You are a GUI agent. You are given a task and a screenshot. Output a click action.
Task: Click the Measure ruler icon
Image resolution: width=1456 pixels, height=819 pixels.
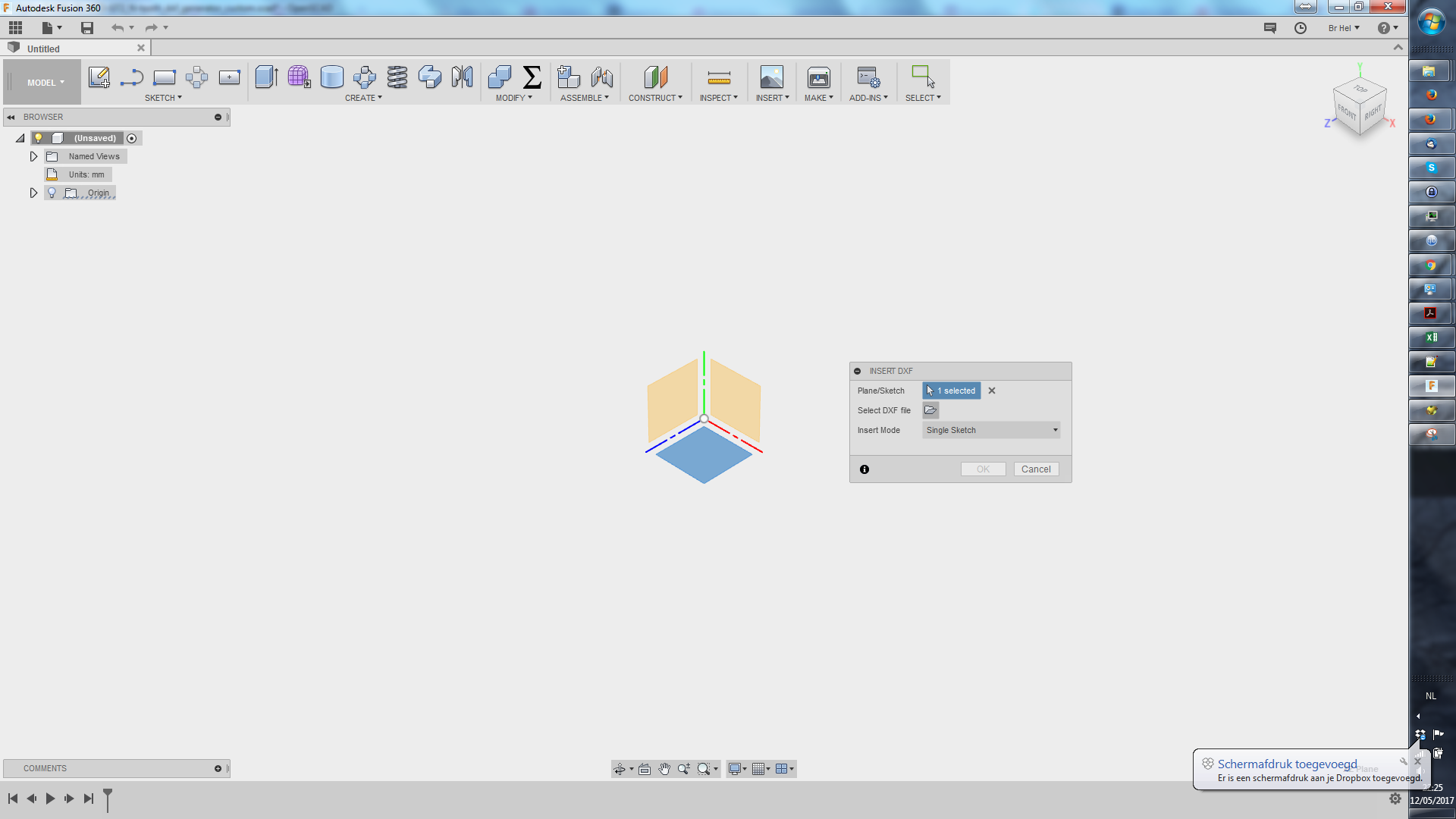718,77
